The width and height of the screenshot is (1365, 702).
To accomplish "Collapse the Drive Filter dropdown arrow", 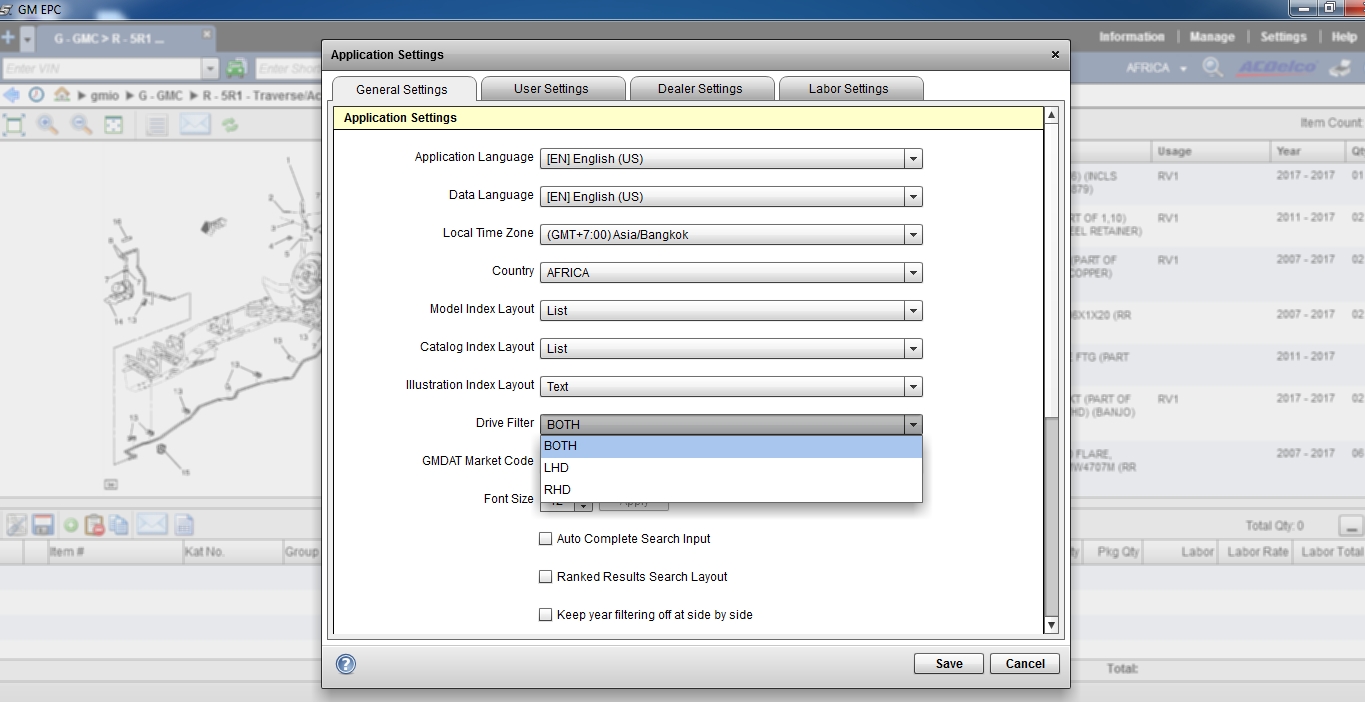I will [x=913, y=425].
